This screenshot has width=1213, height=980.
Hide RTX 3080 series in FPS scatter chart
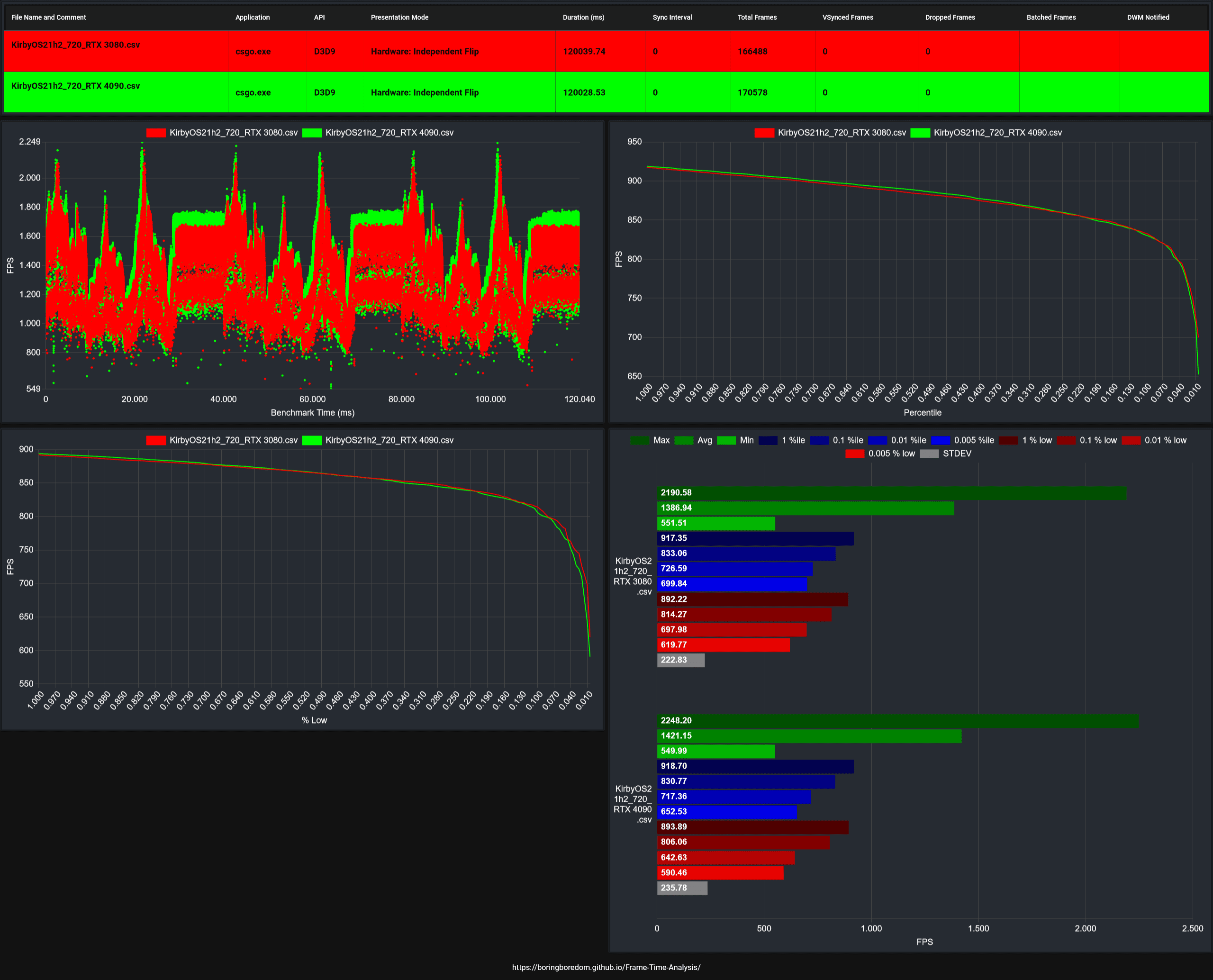click(156, 133)
